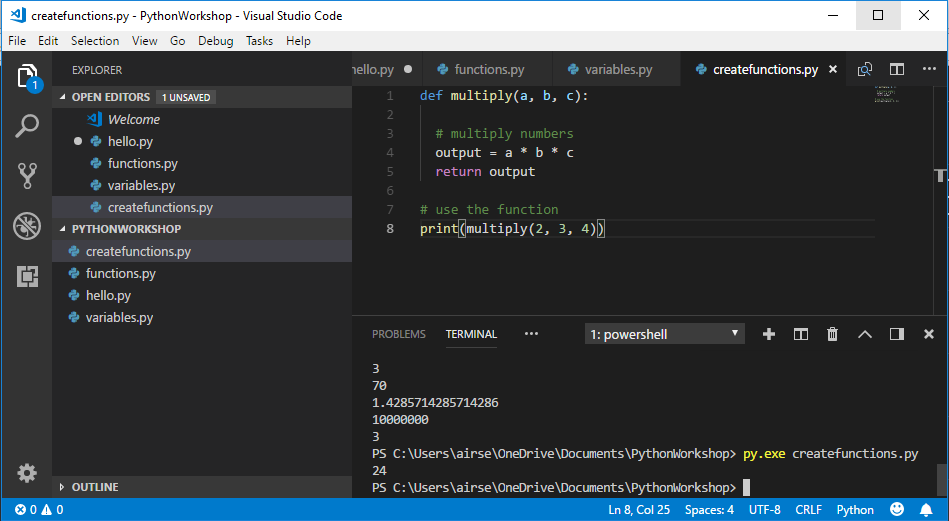Open the Extensions view
This screenshot has width=949, height=521.
coord(27,277)
